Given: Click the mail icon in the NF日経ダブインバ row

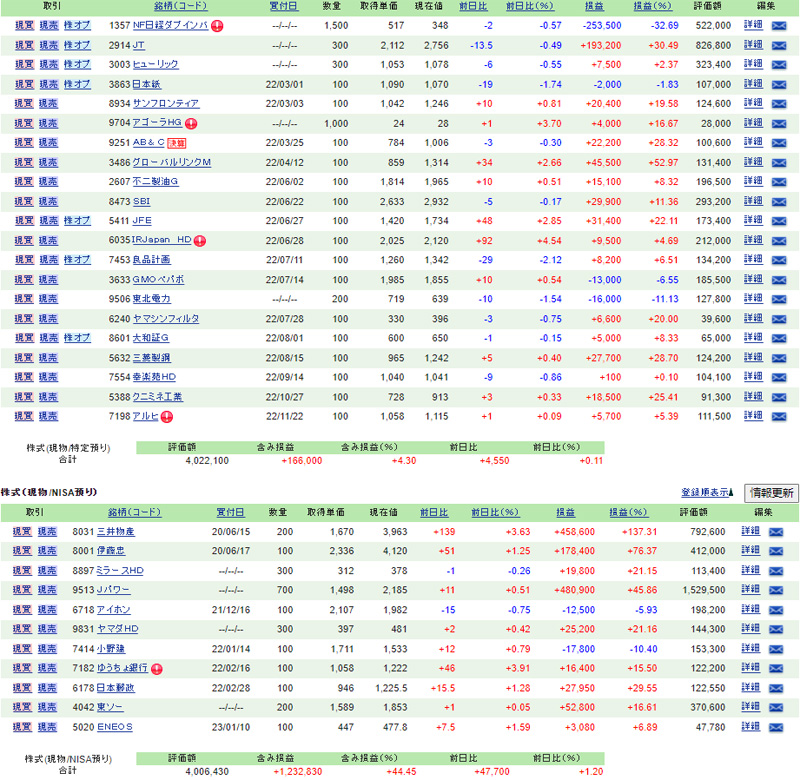Looking at the screenshot, I should click(x=779, y=26).
